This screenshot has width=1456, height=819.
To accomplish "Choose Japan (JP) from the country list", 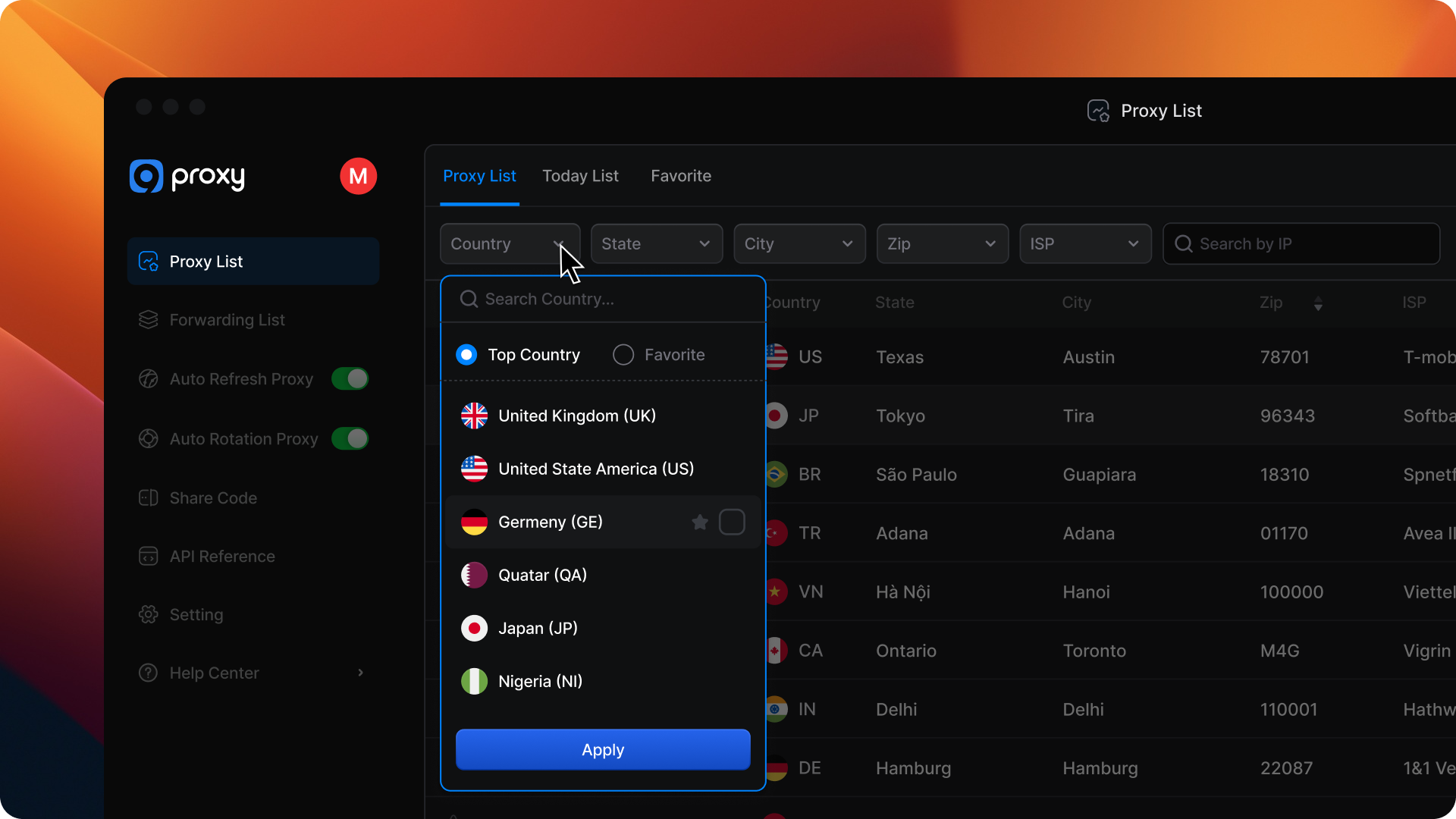I will (x=538, y=628).
